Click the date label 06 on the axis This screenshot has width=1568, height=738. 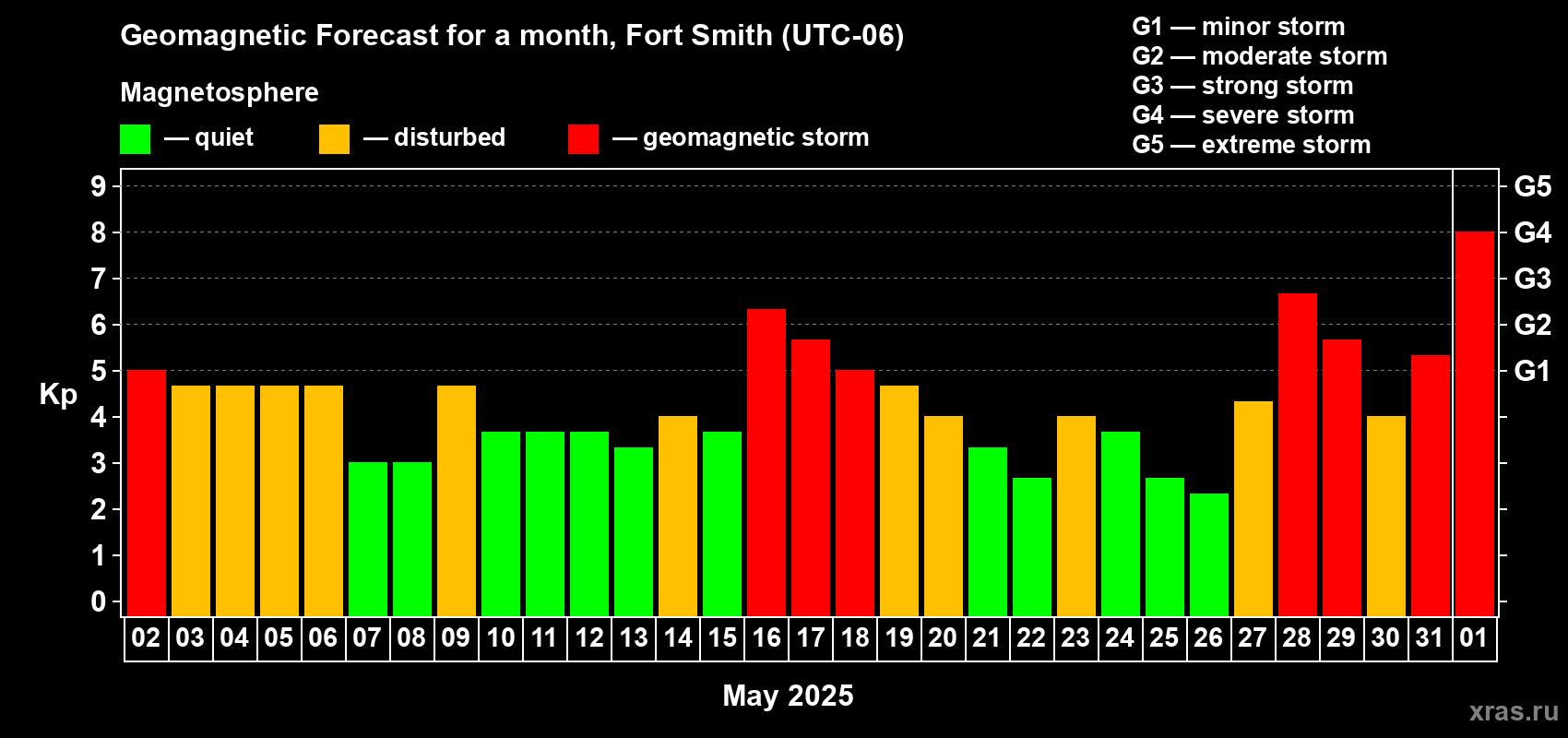(323, 637)
